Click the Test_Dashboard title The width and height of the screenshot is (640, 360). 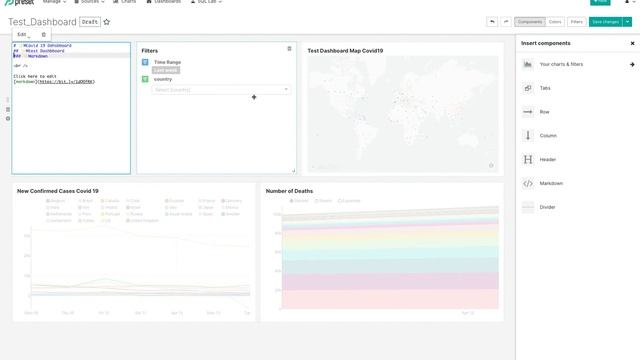42,22
